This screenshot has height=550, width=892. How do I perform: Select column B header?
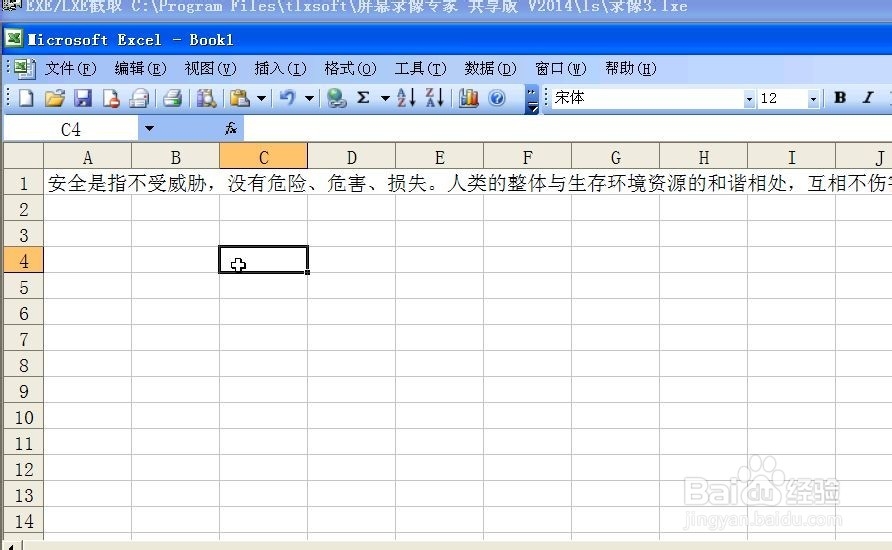point(175,156)
